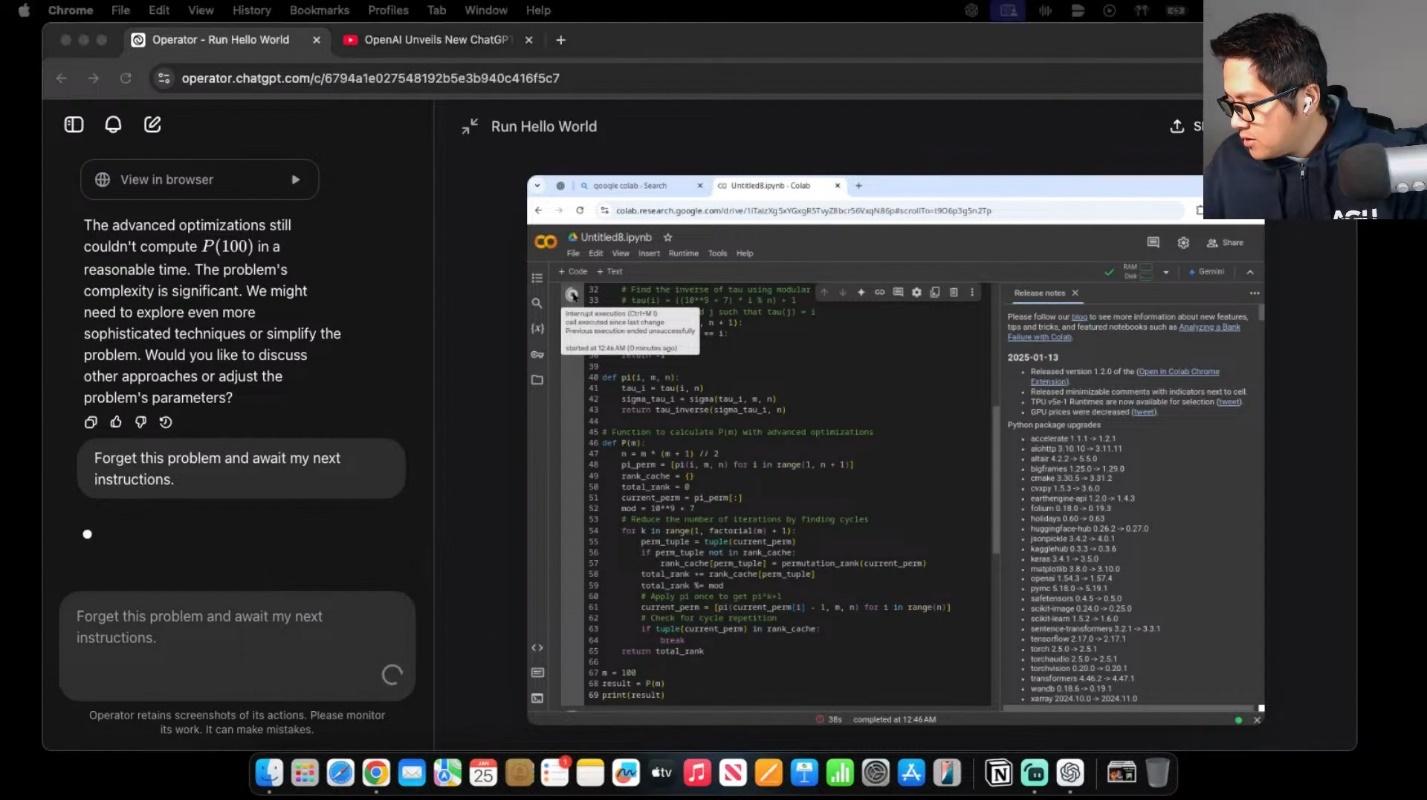Viewport: 1427px width, 800px height.
Task: Toggle the Operator sidebar panel
Action: click(x=74, y=125)
